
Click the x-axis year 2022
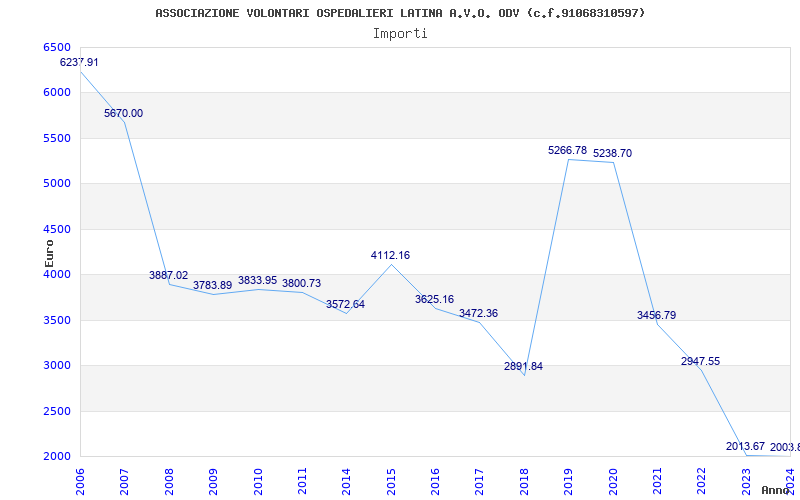702,481
